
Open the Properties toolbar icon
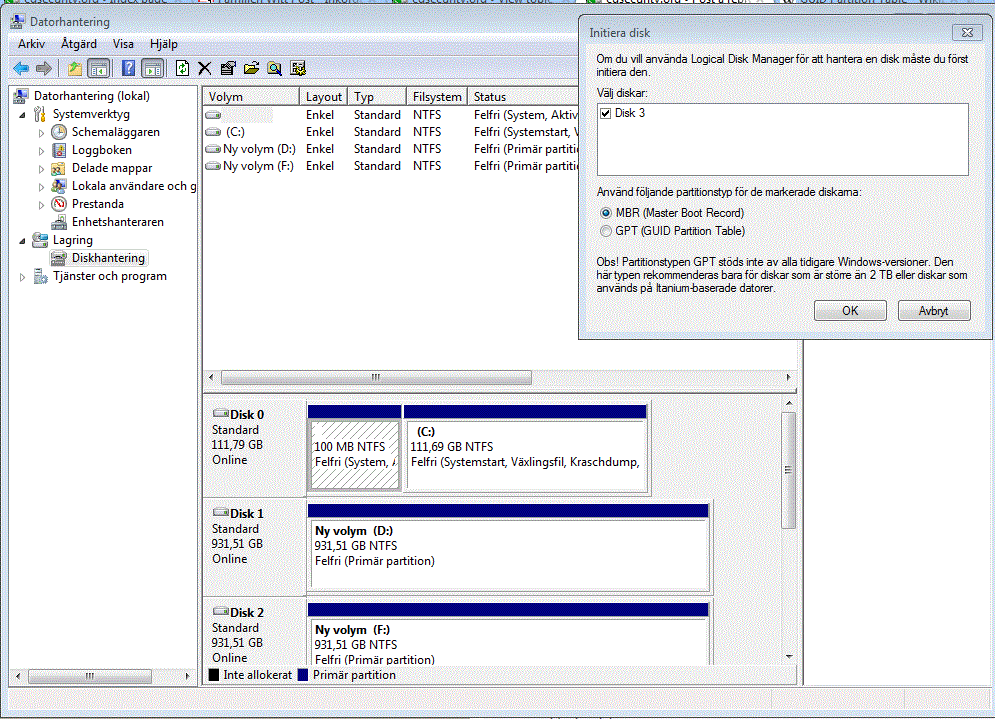pyautogui.click(x=228, y=68)
